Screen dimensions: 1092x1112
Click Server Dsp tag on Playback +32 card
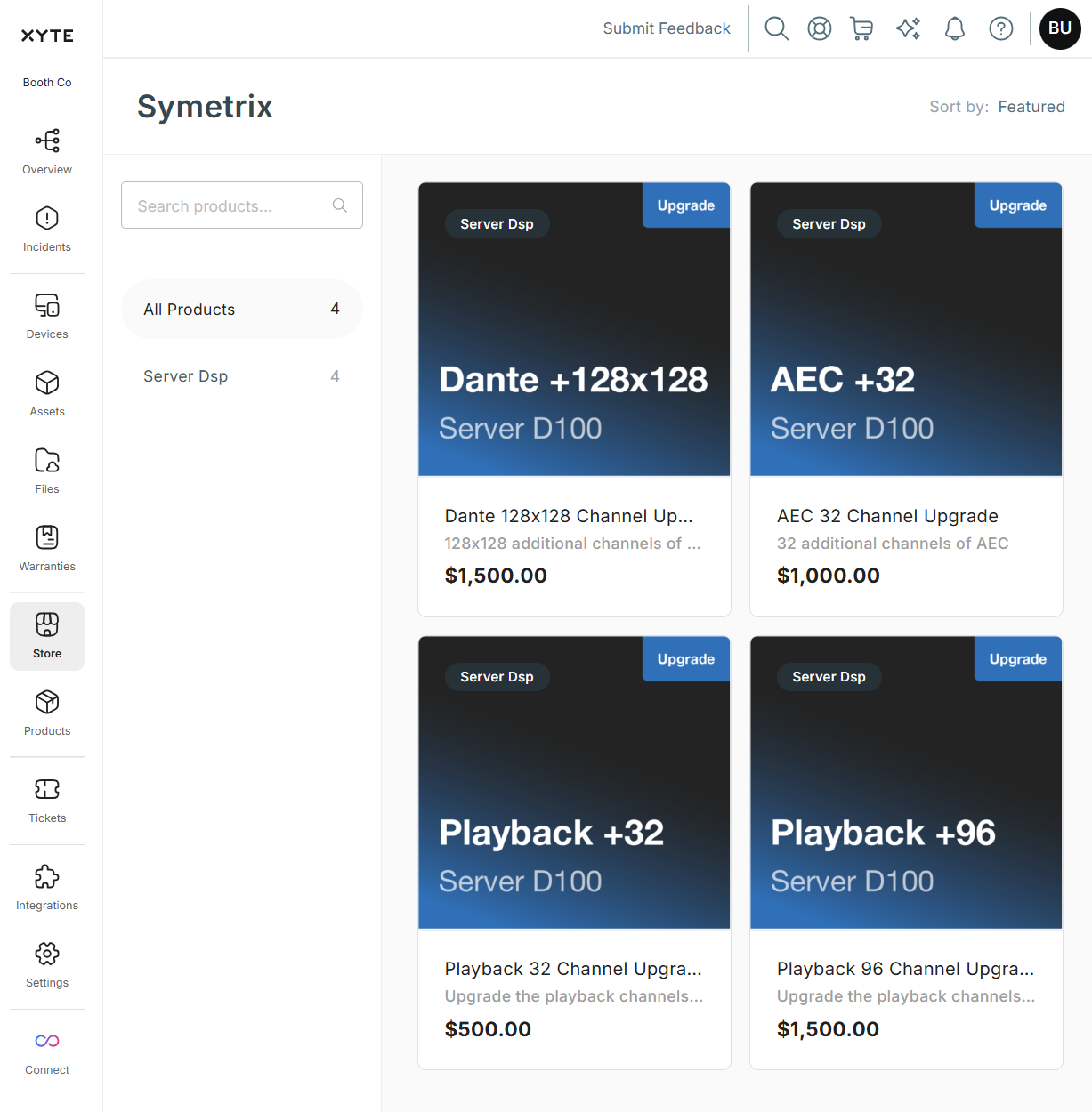click(497, 677)
